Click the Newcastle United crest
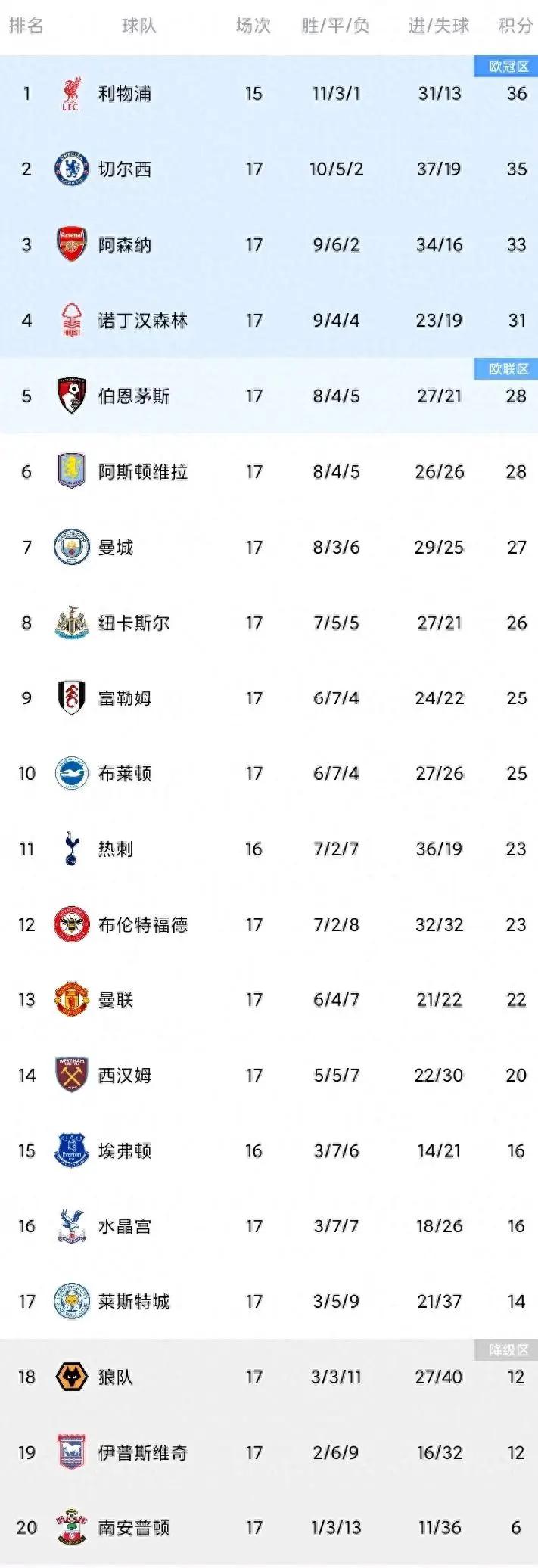 coord(72,623)
